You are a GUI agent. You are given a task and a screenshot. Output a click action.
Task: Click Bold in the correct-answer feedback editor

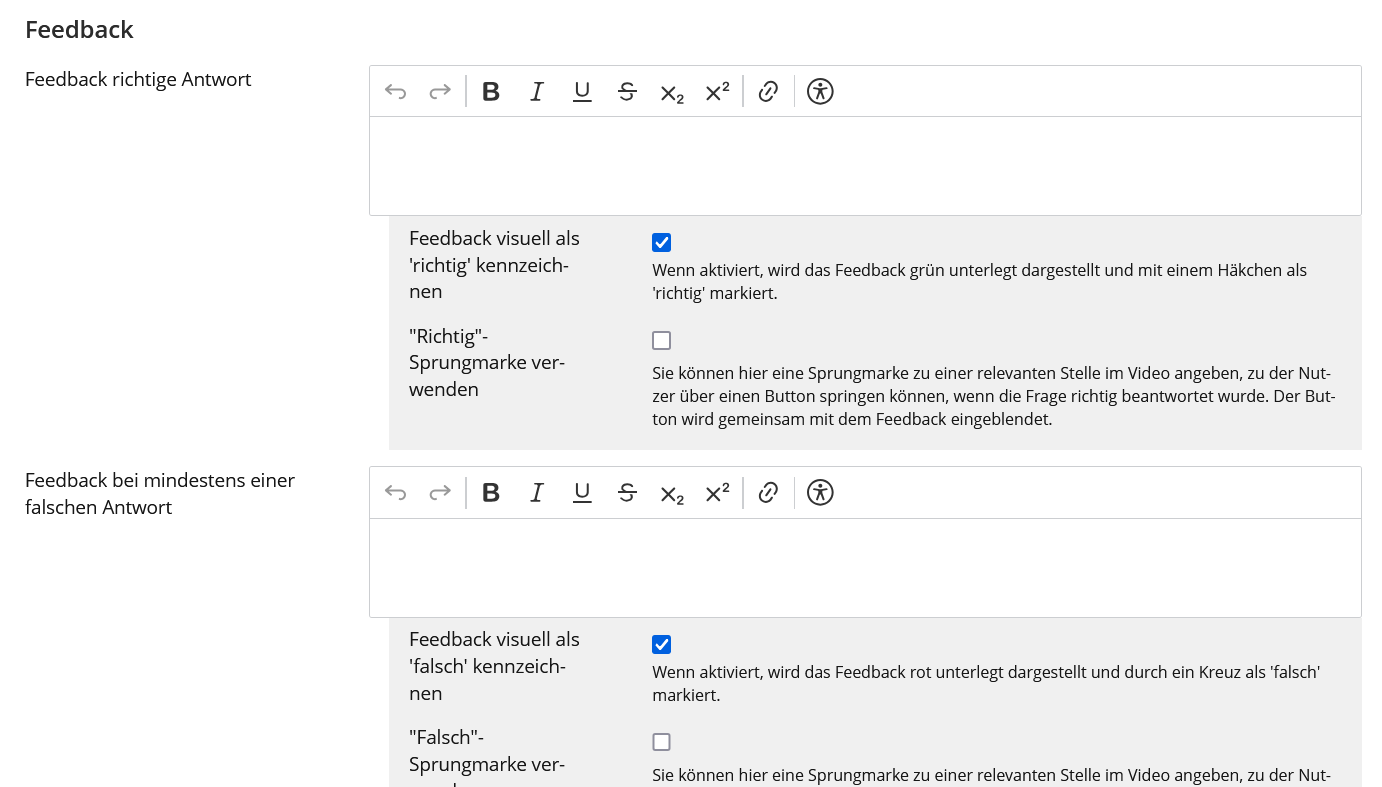click(x=491, y=92)
